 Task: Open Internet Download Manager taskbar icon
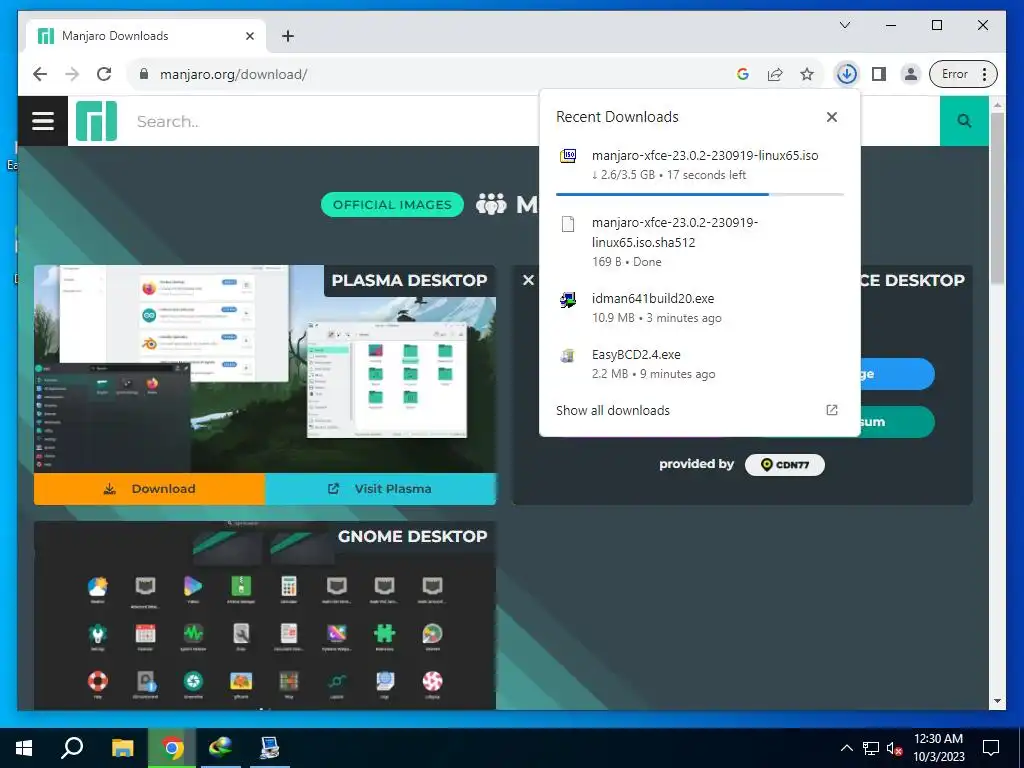coord(221,748)
